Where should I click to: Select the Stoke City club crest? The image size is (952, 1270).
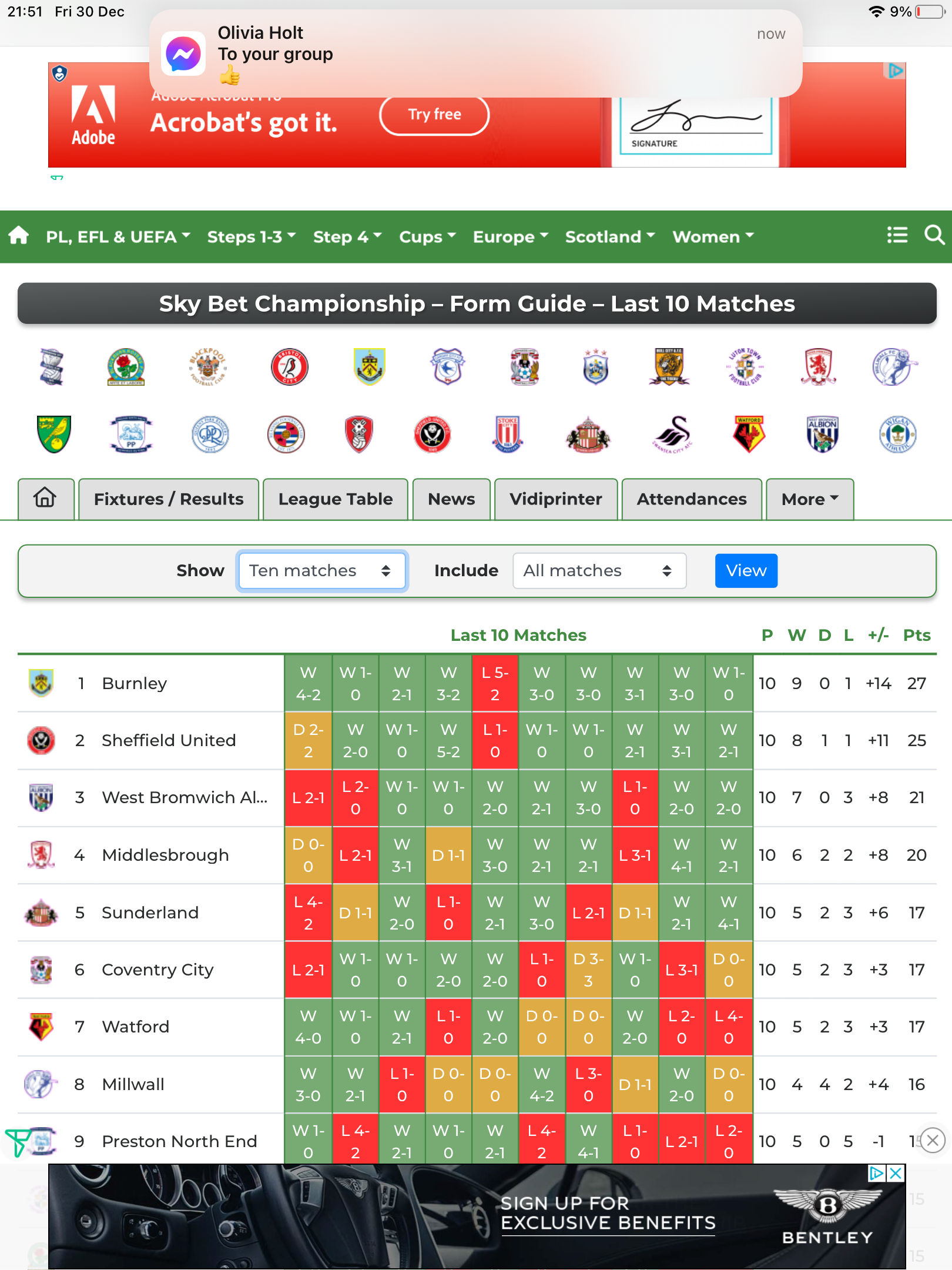[x=508, y=434]
